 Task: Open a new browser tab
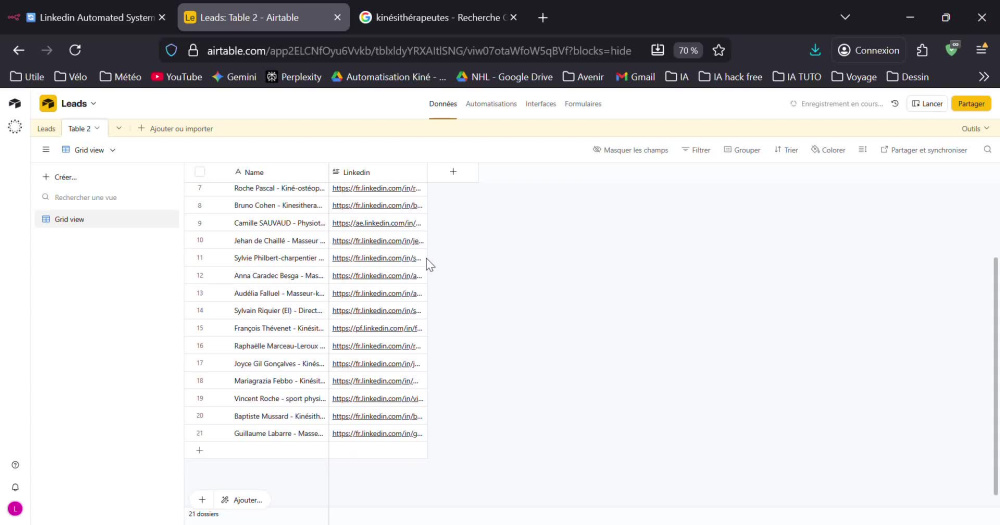[x=543, y=18]
